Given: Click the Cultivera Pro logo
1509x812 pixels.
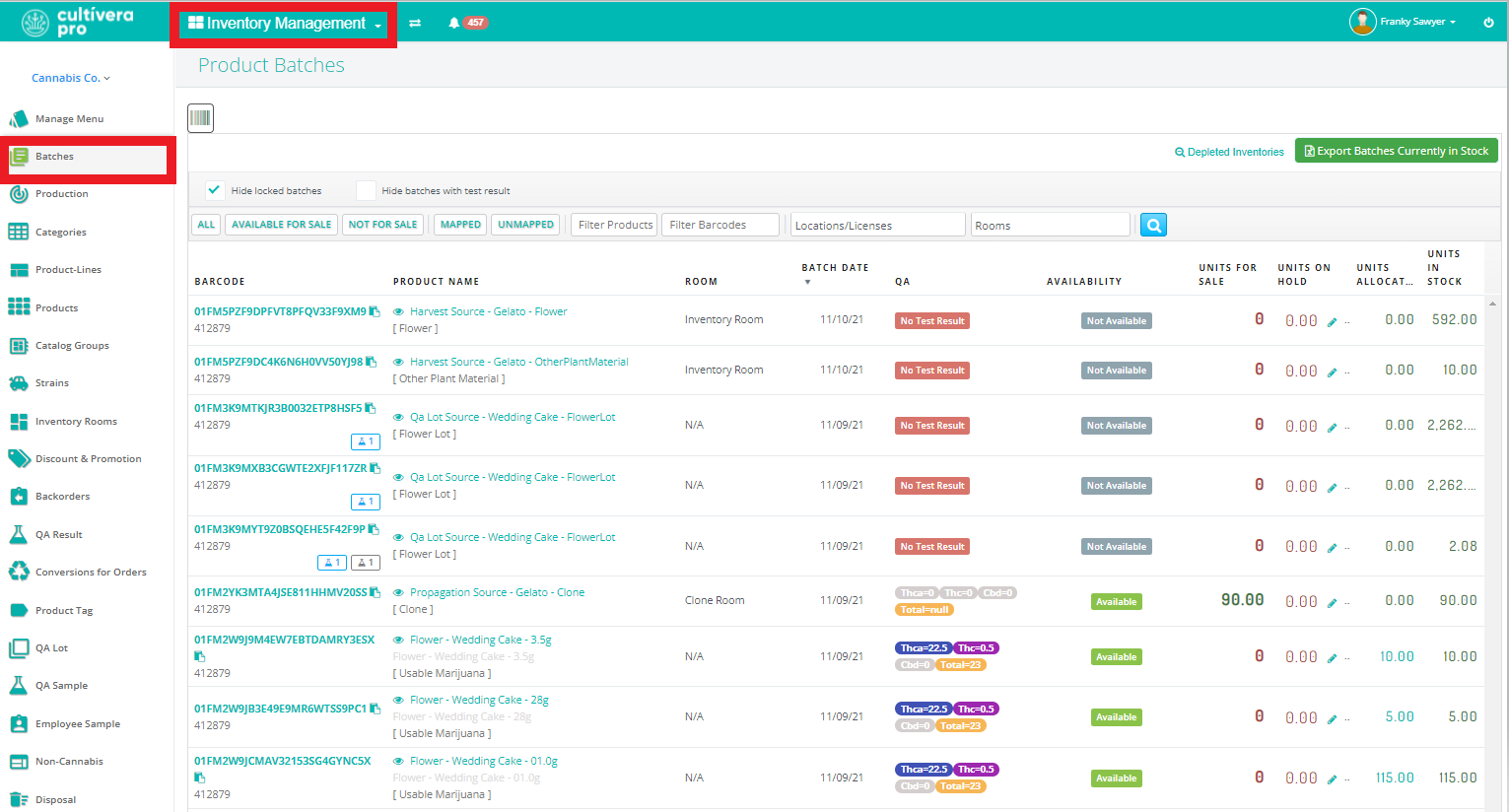Looking at the screenshot, I should pos(77,22).
